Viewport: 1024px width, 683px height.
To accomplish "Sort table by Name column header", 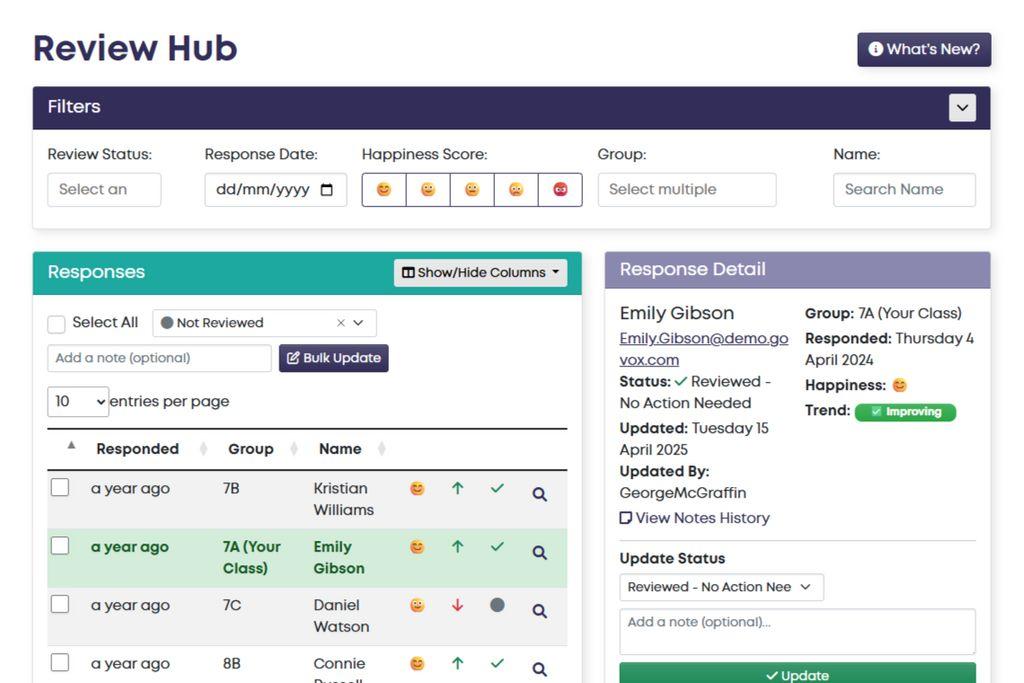I will pos(340,449).
